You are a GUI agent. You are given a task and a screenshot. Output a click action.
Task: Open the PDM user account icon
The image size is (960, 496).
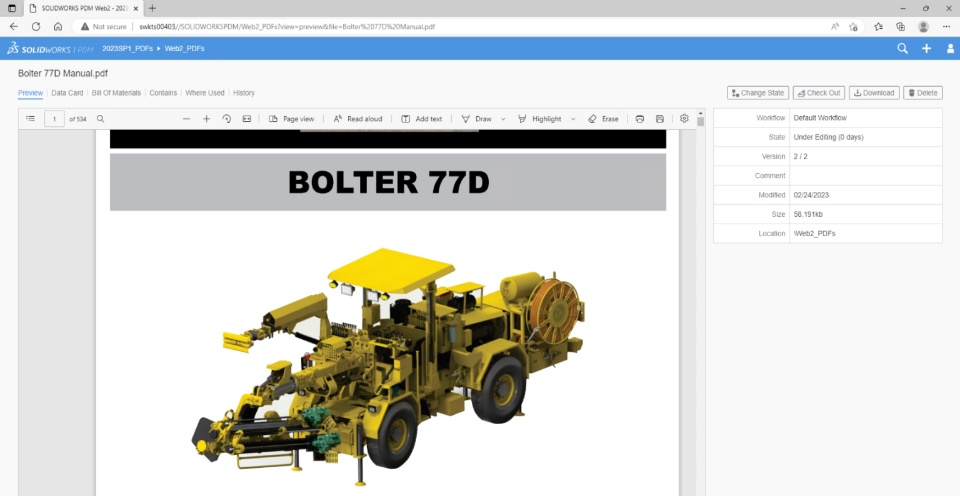[x=950, y=48]
